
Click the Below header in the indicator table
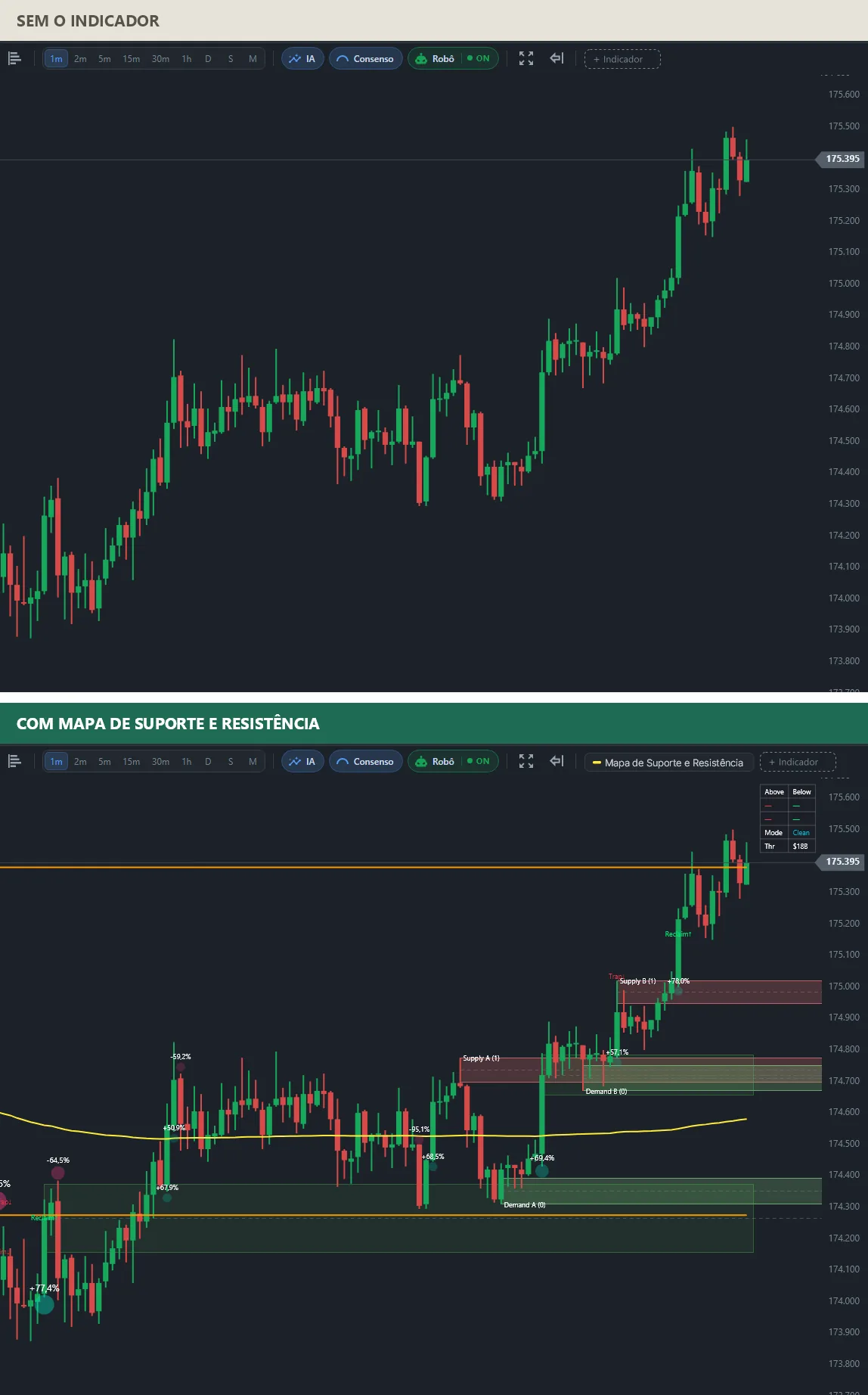(801, 792)
